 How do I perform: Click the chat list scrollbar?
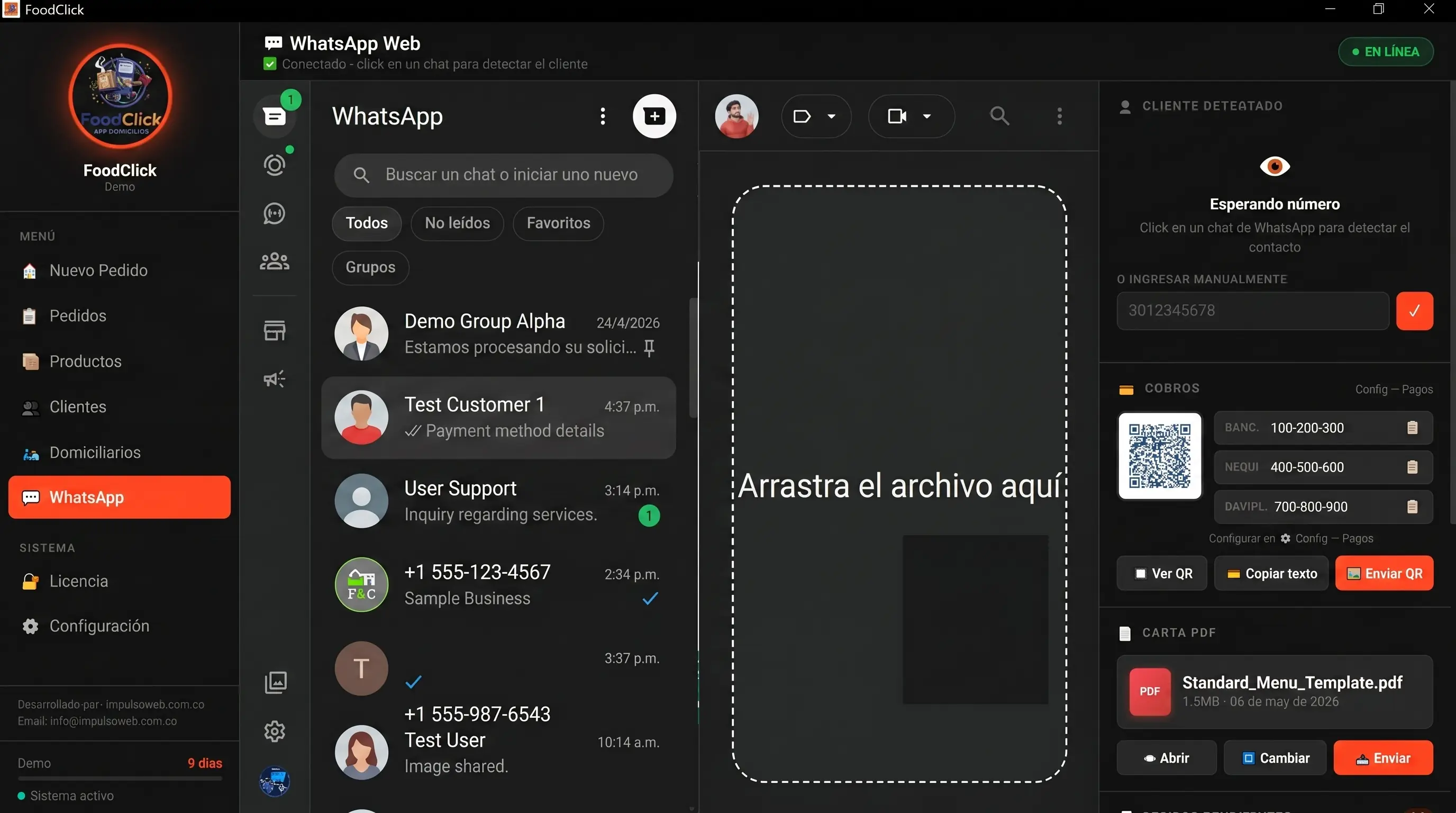pyautogui.click(x=693, y=358)
